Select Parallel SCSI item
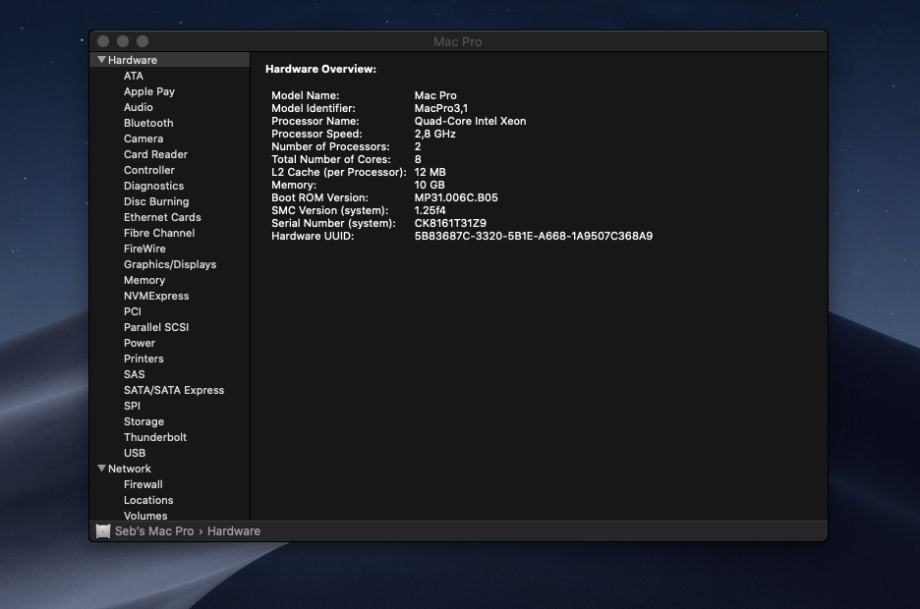920x609 pixels. (156, 327)
